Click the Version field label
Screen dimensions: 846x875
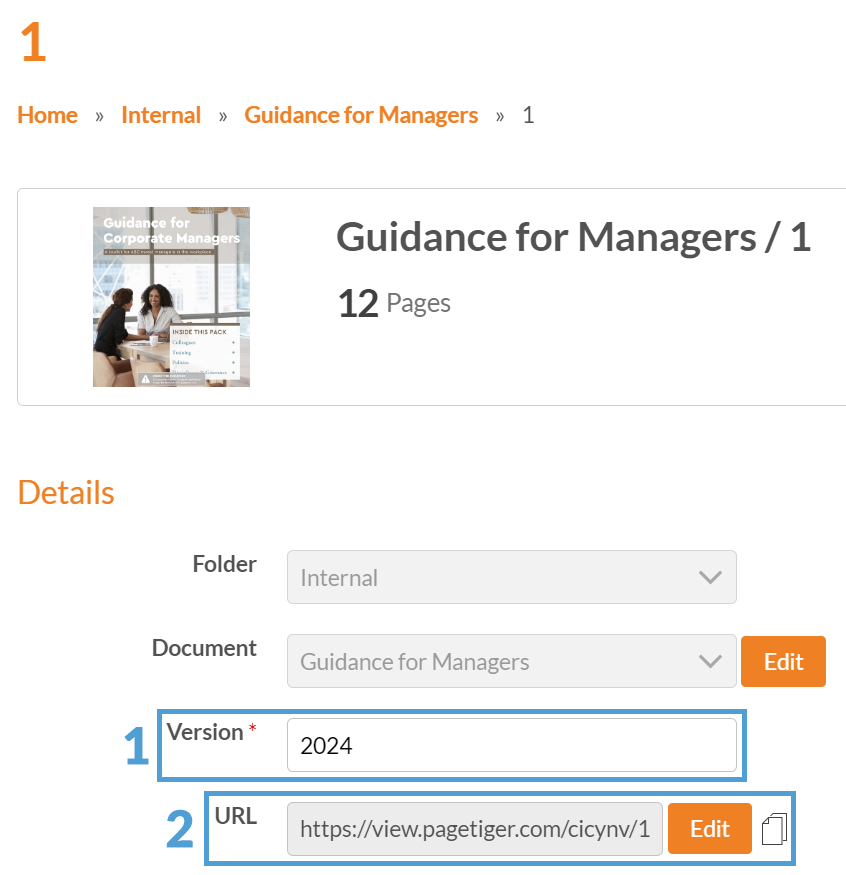coord(205,732)
